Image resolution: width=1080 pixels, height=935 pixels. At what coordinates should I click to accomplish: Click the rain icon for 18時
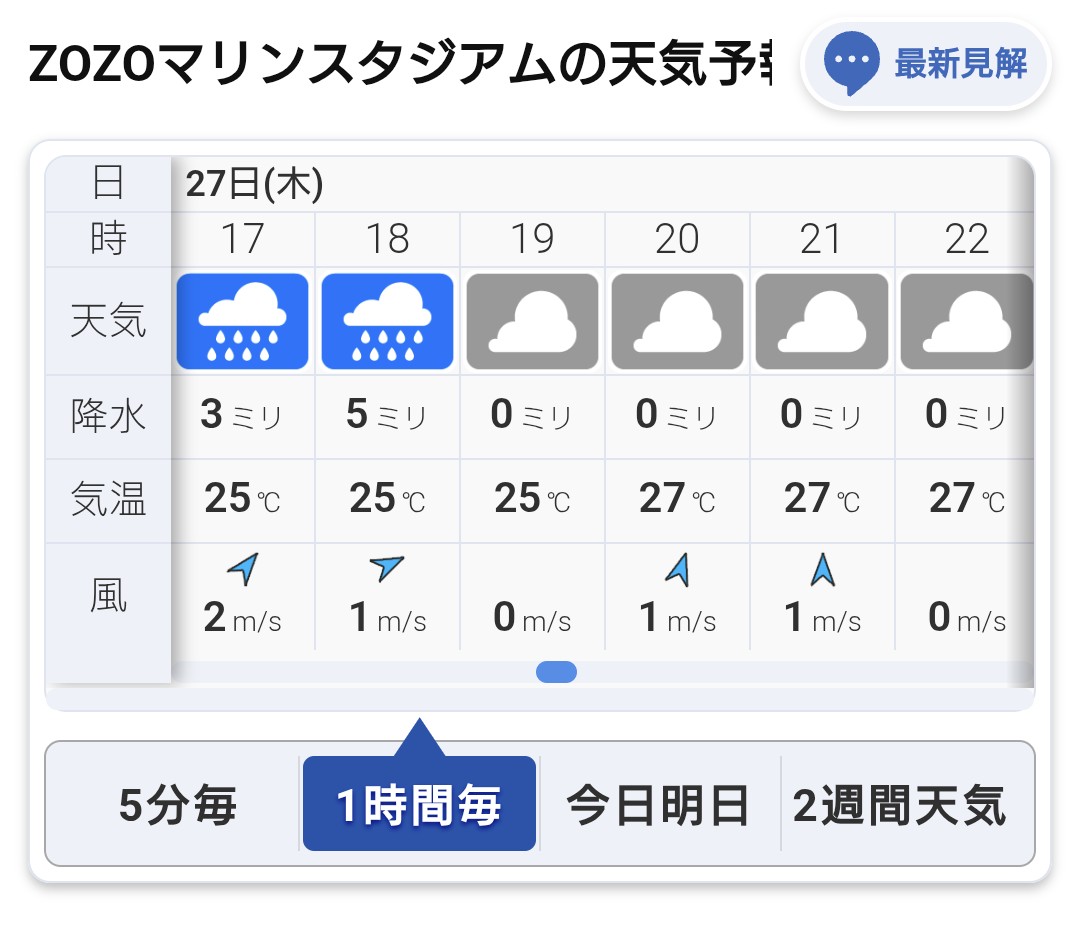coord(387,321)
